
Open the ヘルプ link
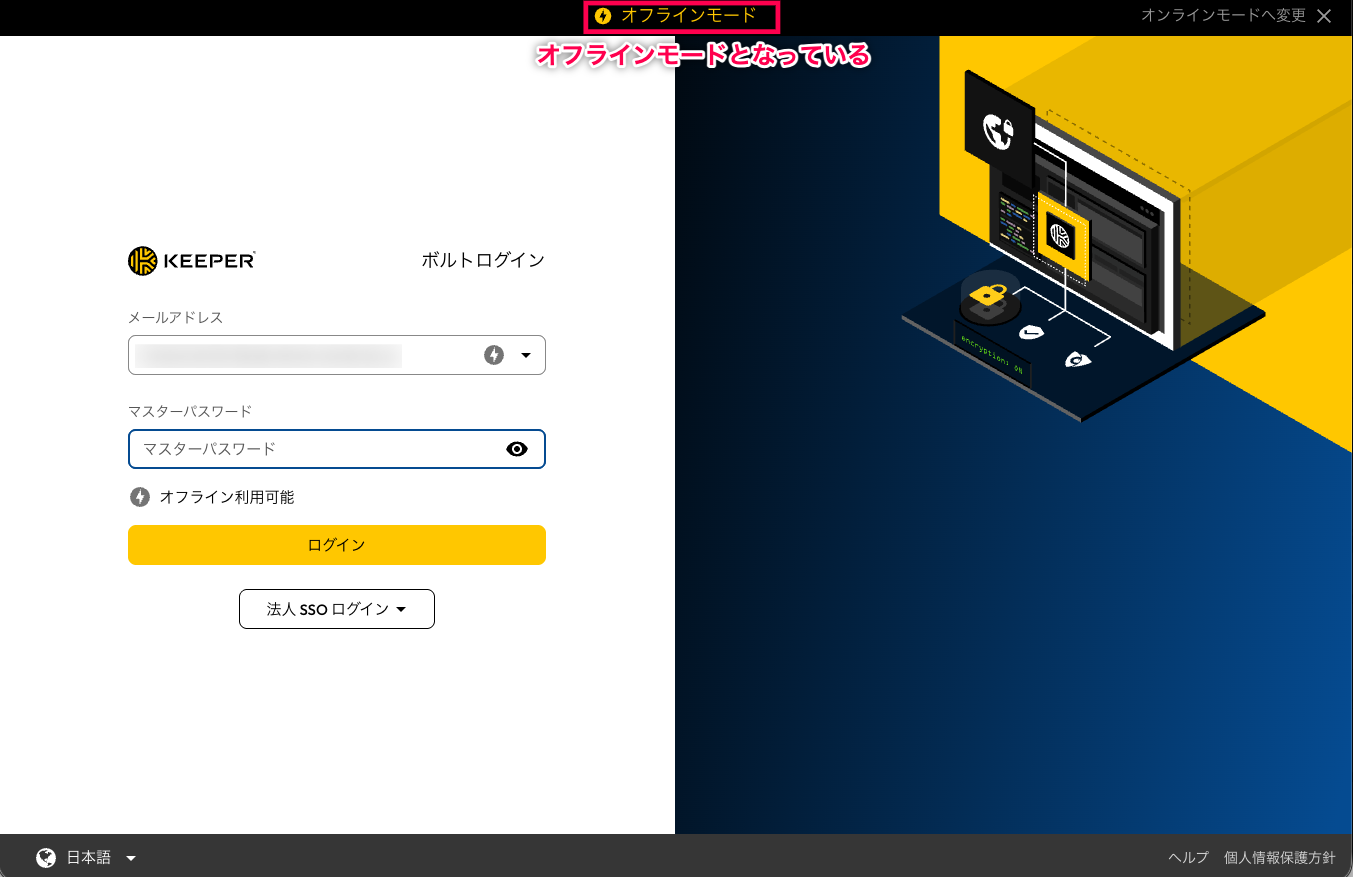(x=1188, y=856)
